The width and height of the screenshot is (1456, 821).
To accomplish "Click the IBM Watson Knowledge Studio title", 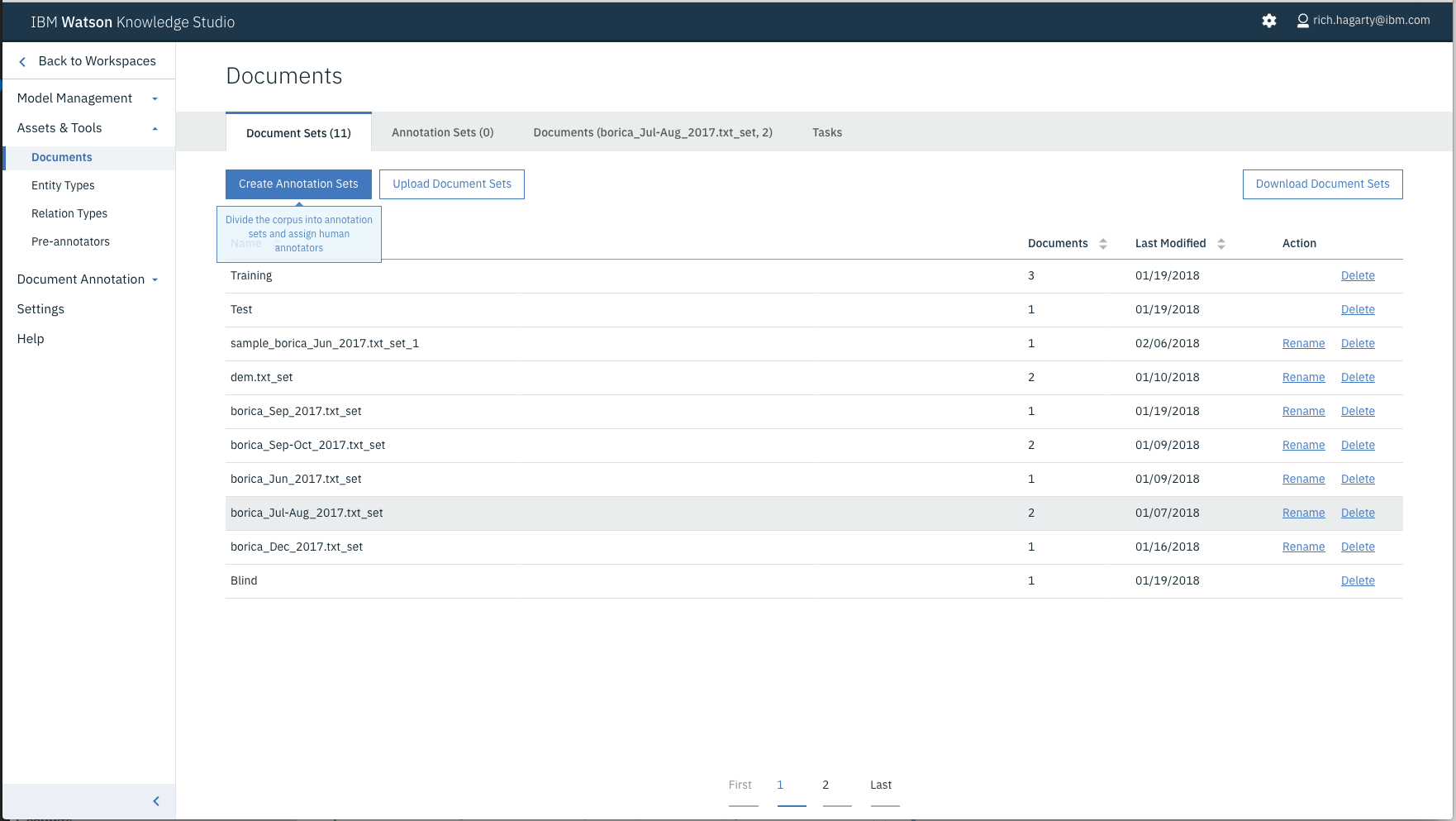I will point(133,22).
